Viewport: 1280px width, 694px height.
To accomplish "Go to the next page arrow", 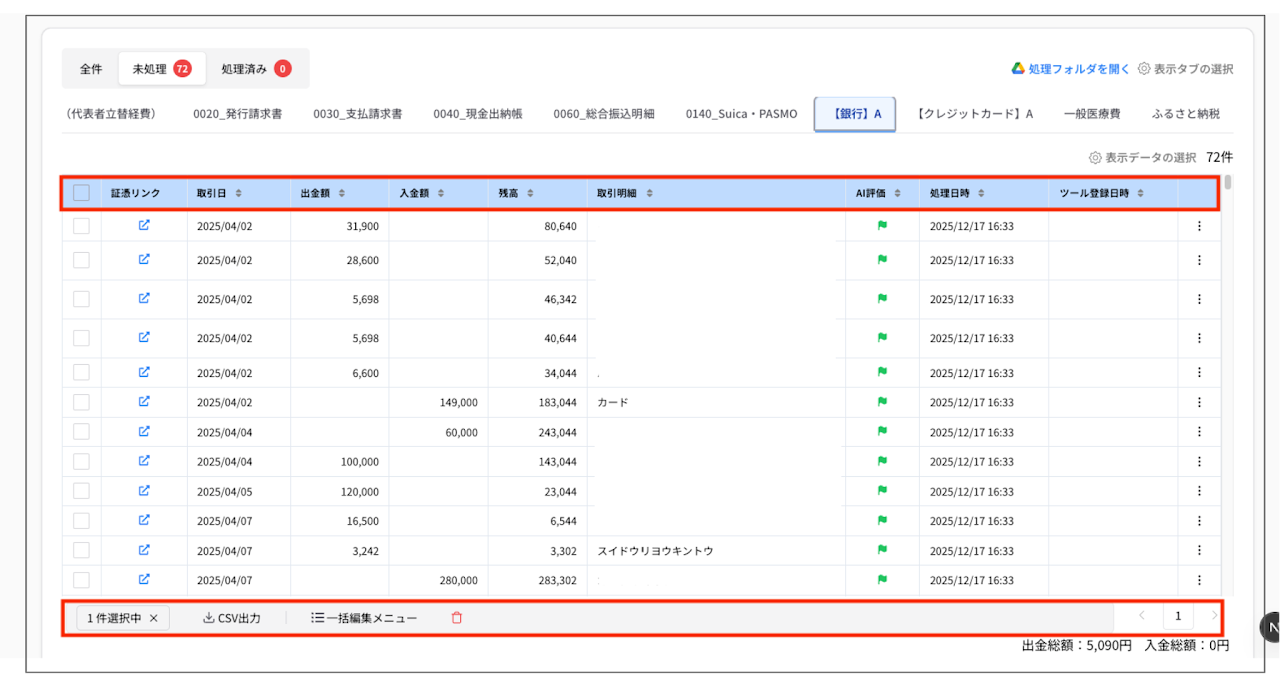I will (1215, 616).
